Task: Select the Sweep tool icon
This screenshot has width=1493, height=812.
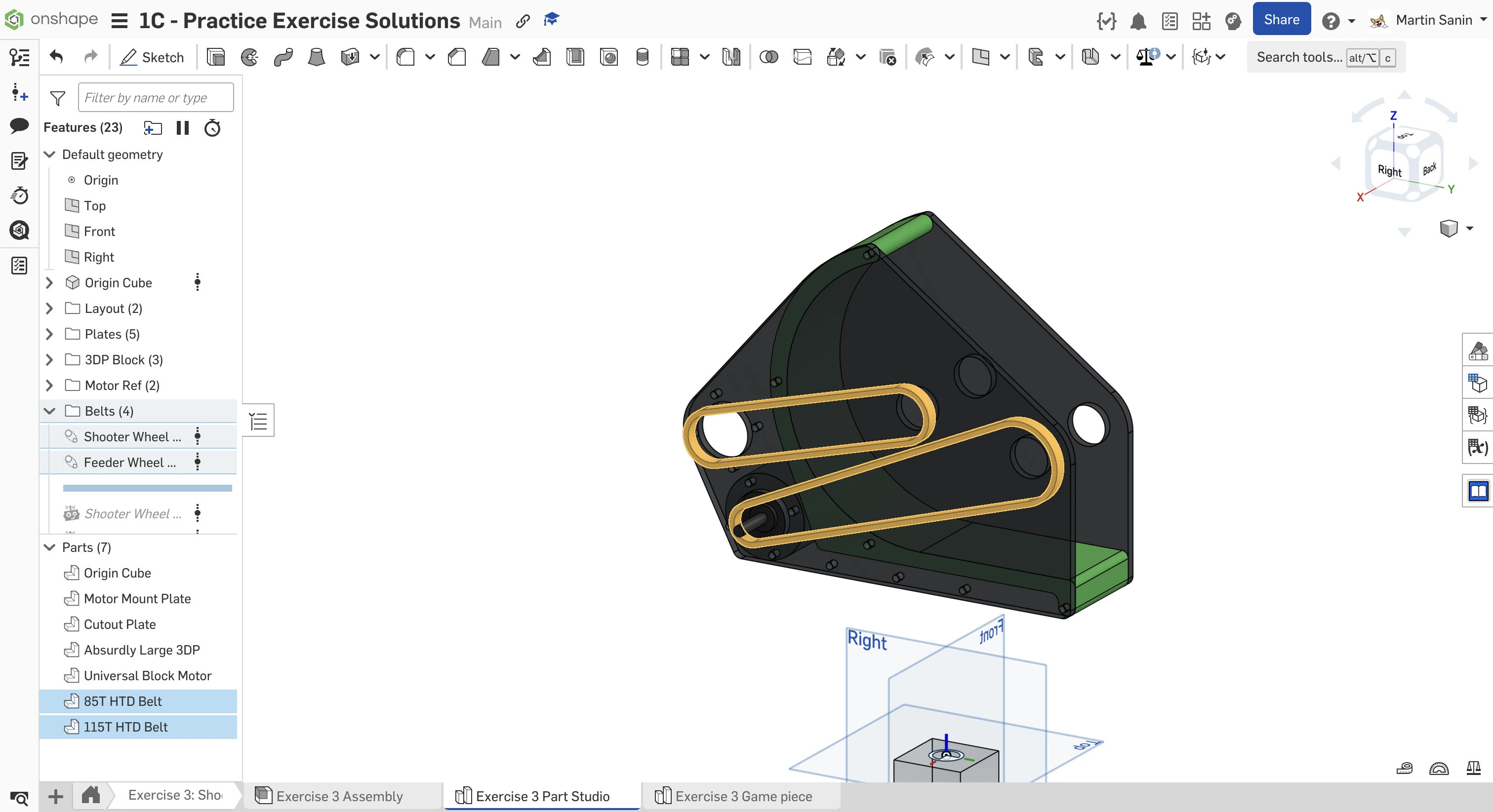Action: (x=283, y=57)
